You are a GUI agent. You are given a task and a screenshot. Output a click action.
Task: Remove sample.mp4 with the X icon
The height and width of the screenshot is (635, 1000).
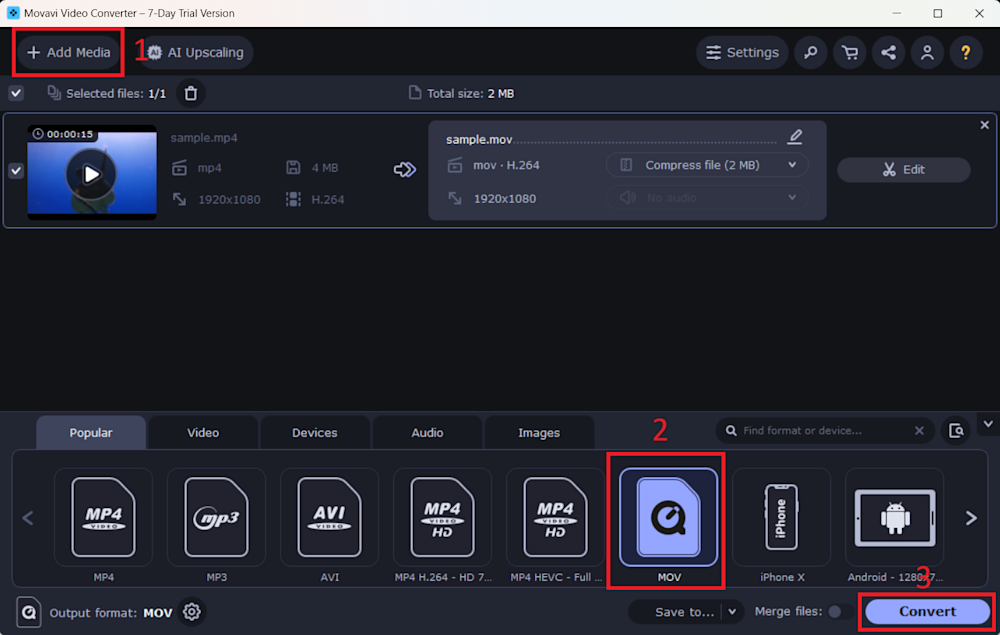[x=985, y=125]
